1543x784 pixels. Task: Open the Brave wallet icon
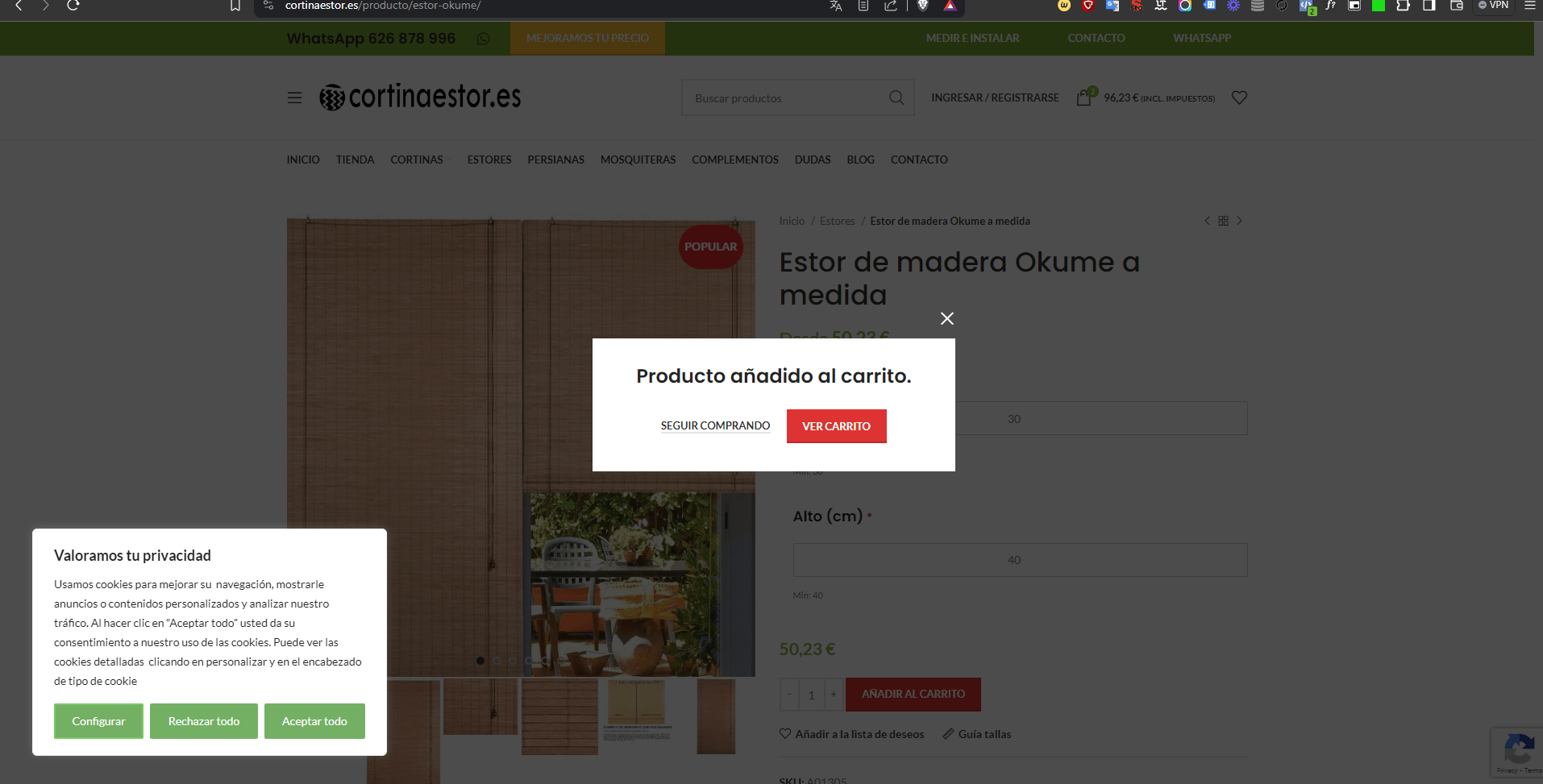(x=1457, y=6)
